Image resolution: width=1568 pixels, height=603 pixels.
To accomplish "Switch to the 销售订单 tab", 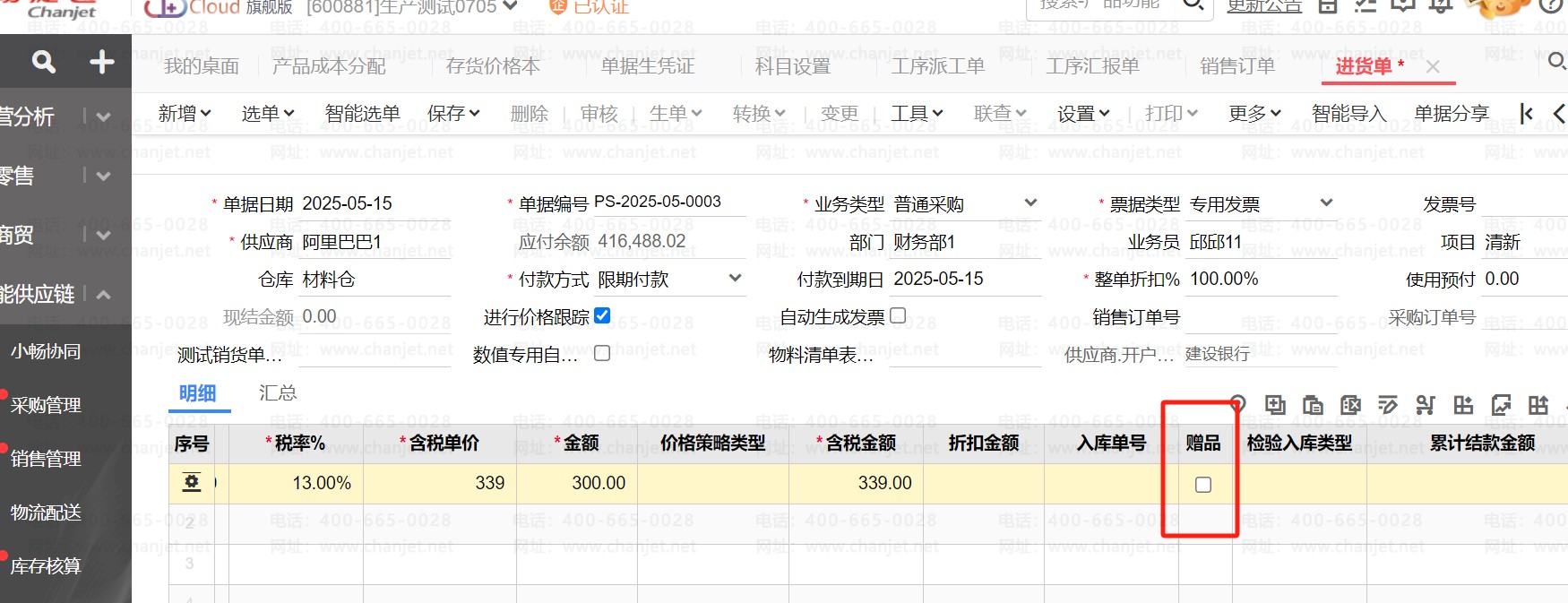I will pyautogui.click(x=1236, y=66).
